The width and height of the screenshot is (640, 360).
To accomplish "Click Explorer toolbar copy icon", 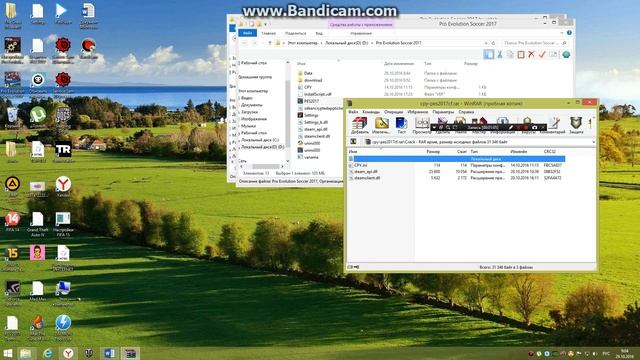I will [510, 54].
